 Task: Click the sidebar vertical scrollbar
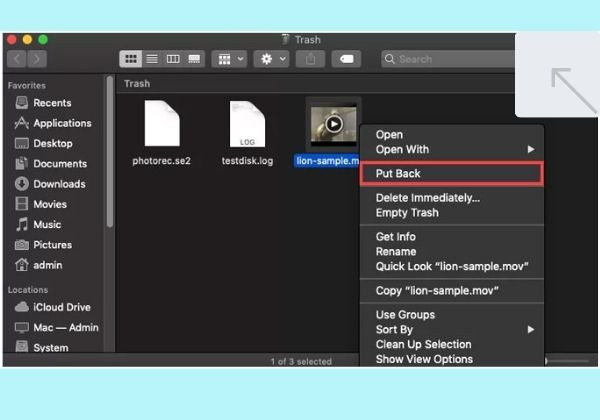coord(110,152)
